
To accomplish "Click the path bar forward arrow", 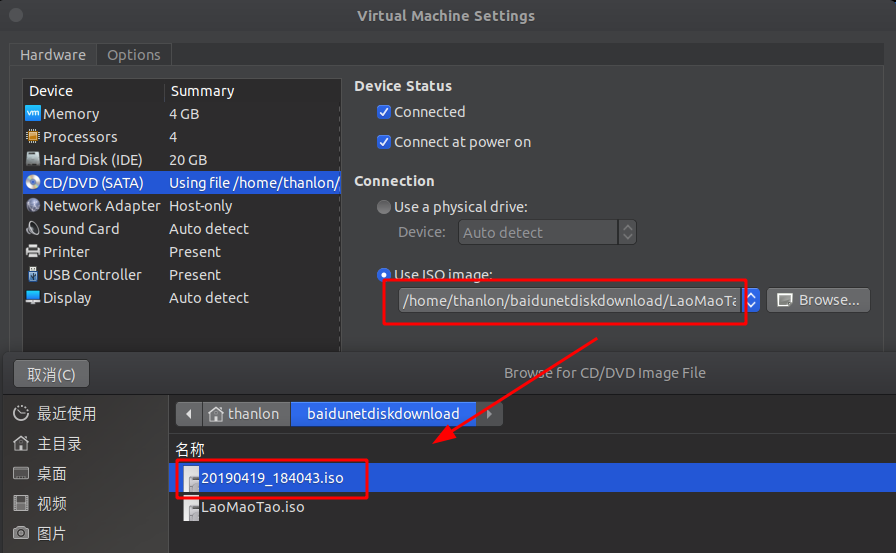I will pos(490,414).
